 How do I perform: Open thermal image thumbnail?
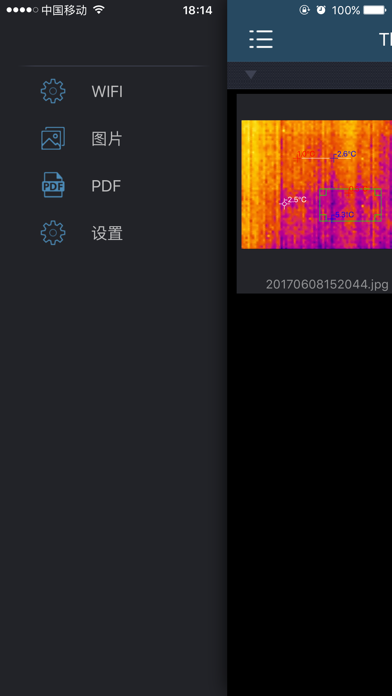[x=316, y=184]
